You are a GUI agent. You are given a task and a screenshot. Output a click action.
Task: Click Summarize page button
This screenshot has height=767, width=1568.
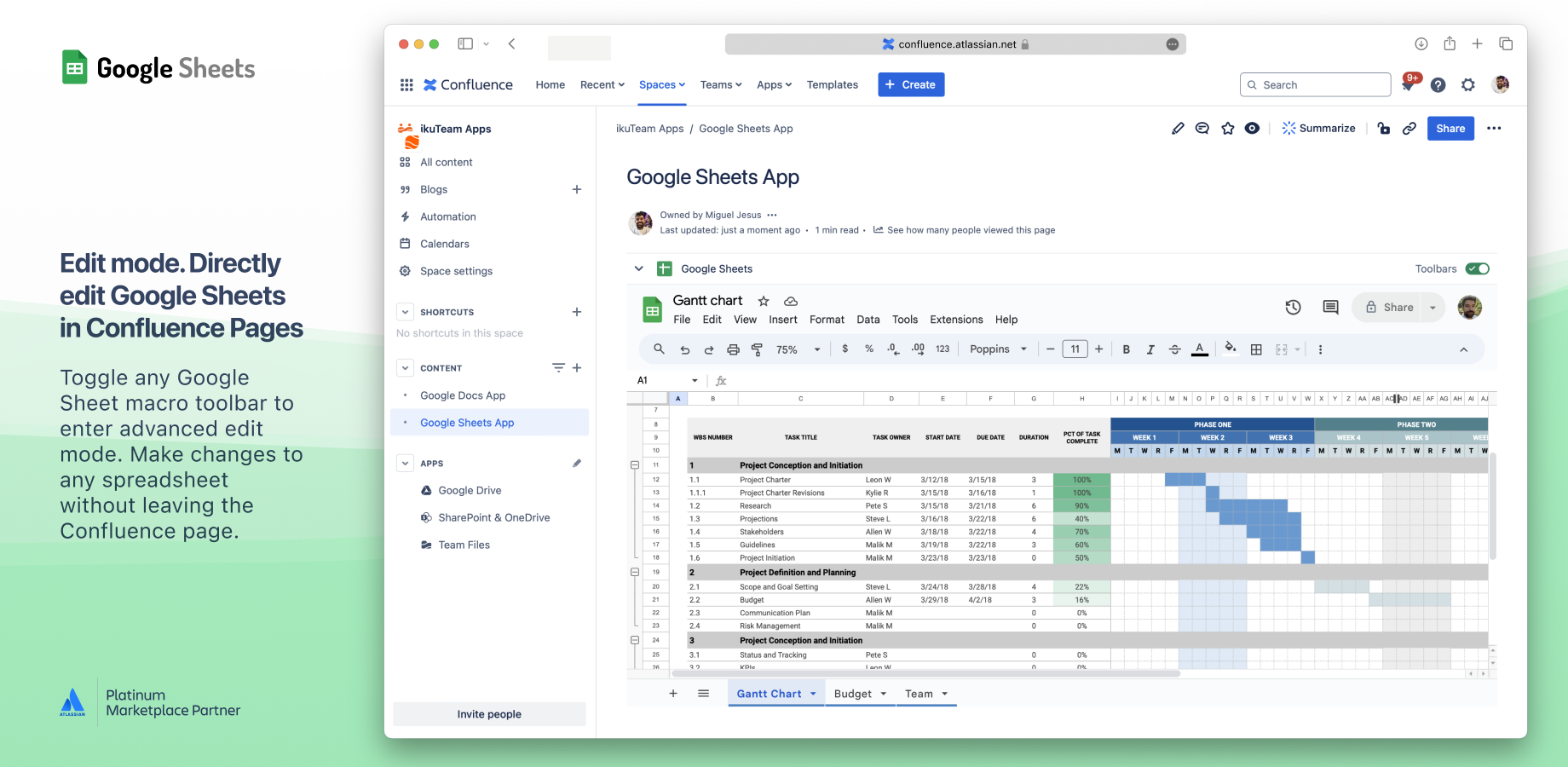click(x=1318, y=129)
